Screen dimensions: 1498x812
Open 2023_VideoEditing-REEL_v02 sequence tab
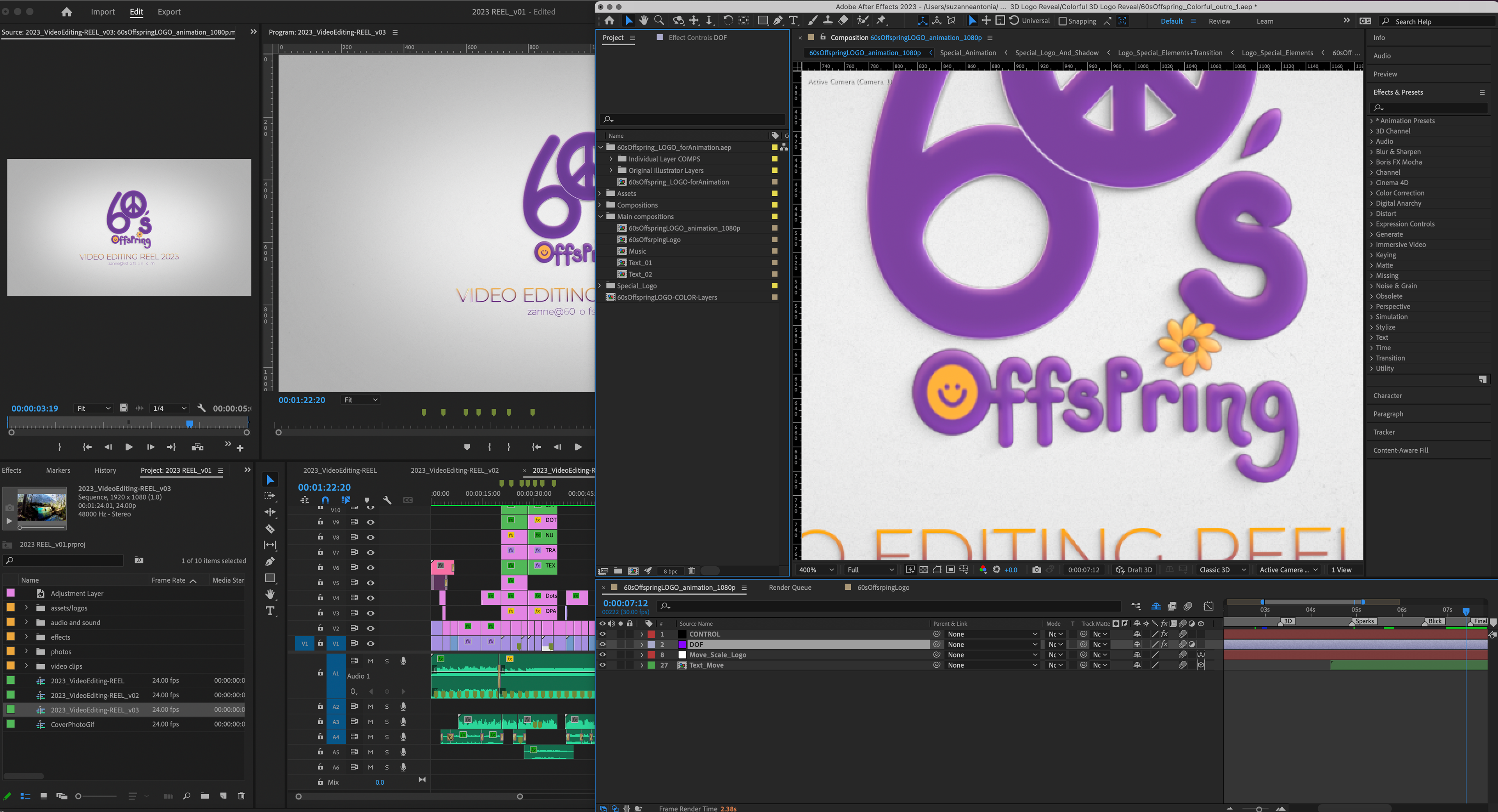point(454,470)
